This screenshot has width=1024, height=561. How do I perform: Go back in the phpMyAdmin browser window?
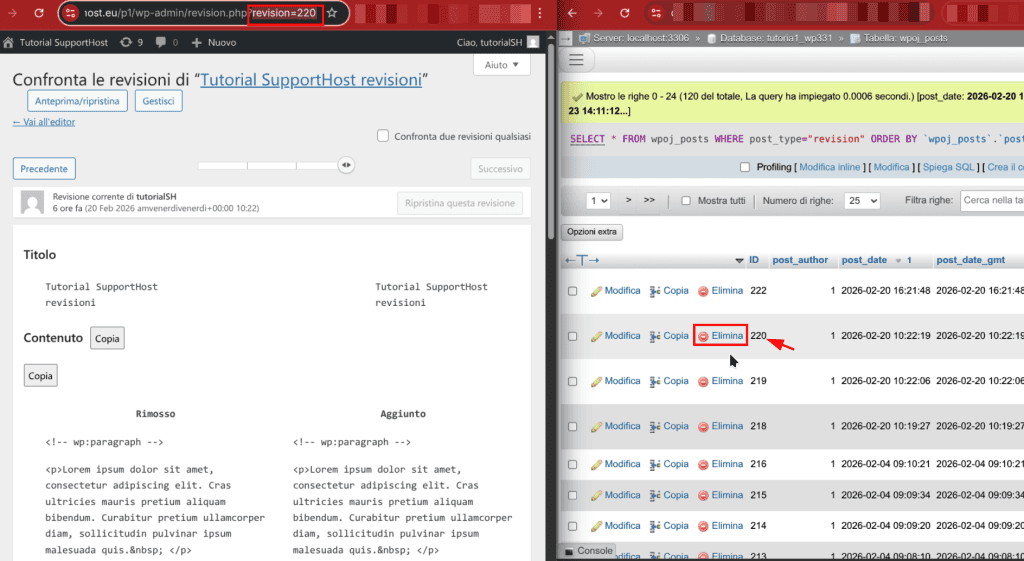(572, 13)
